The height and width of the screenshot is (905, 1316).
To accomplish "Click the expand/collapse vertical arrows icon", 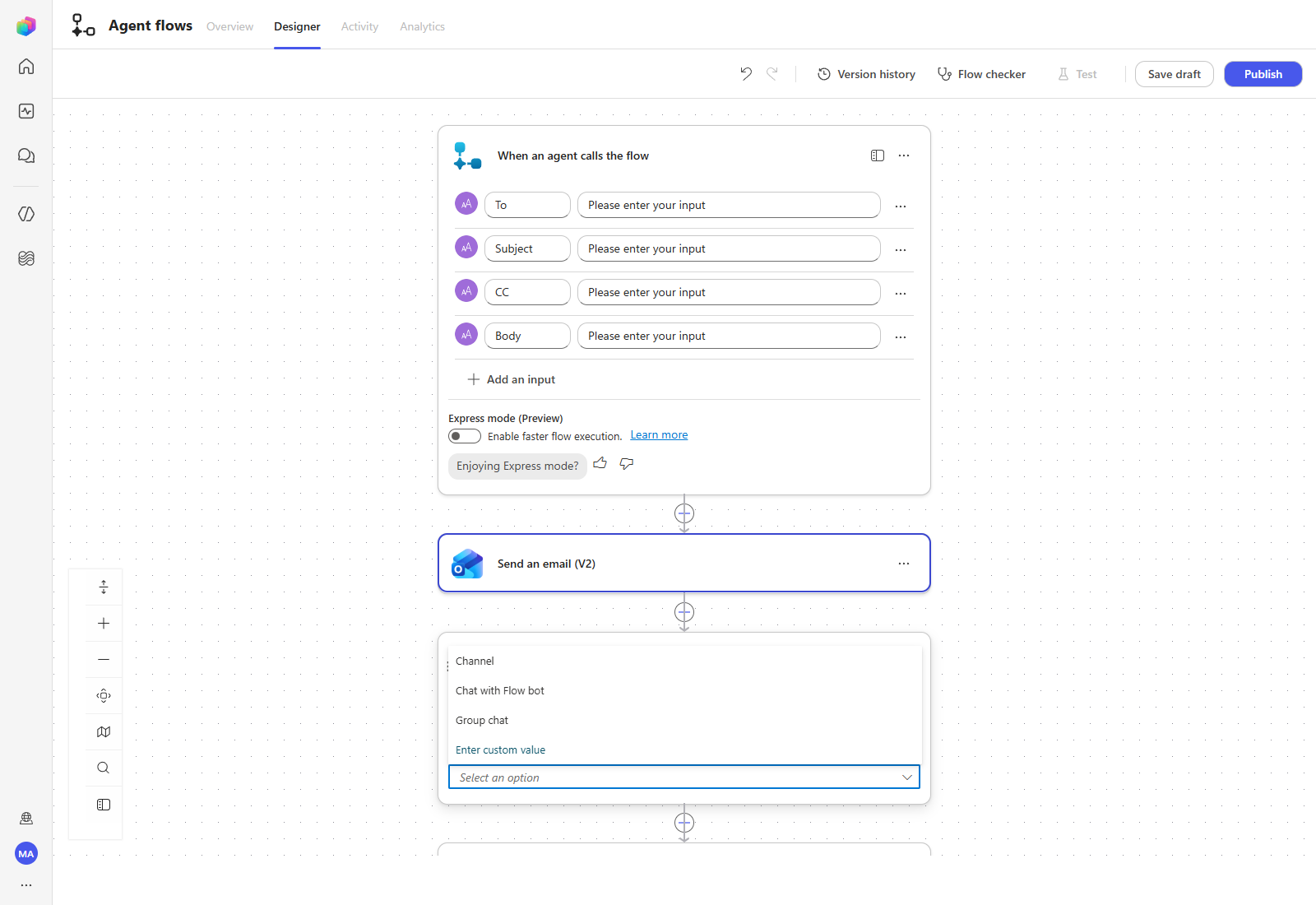I will (x=104, y=587).
